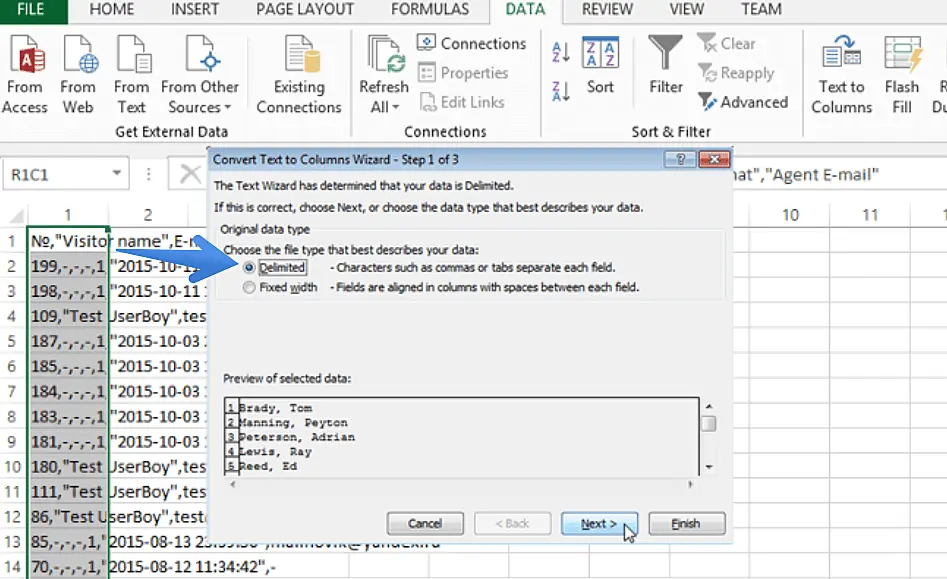Image resolution: width=947 pixels, height=579 pixels.
Task: Click preview row 'Peterson, Adrian'
Action: [297, 437]
